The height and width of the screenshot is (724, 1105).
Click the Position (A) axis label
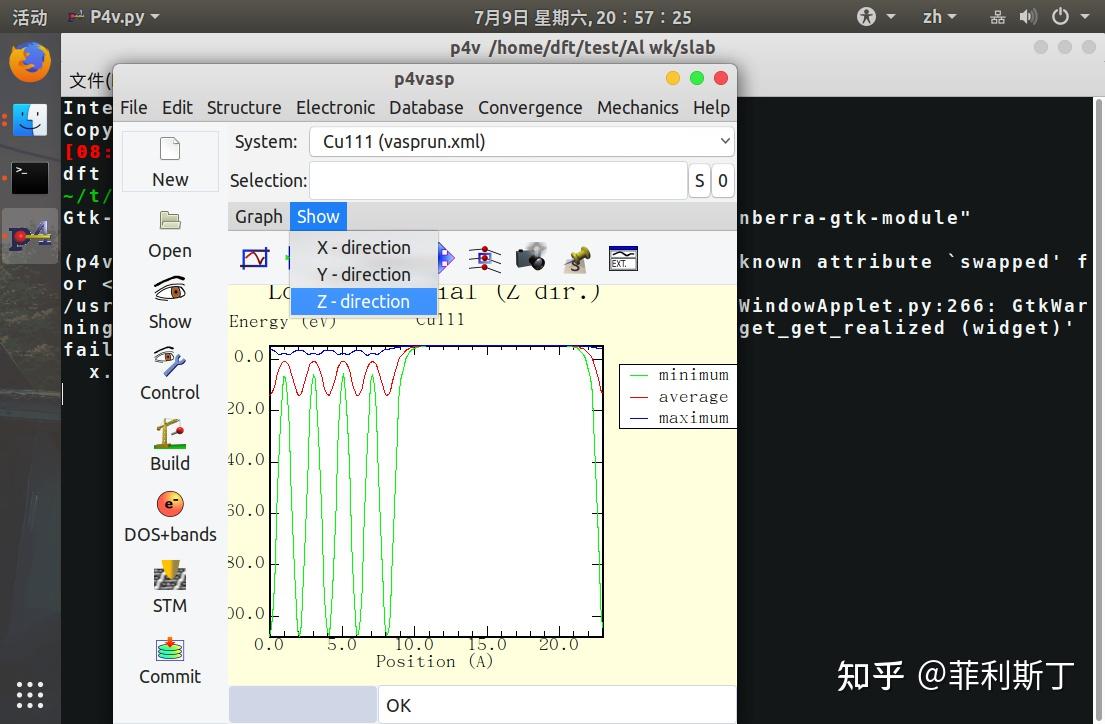(434, 661)
